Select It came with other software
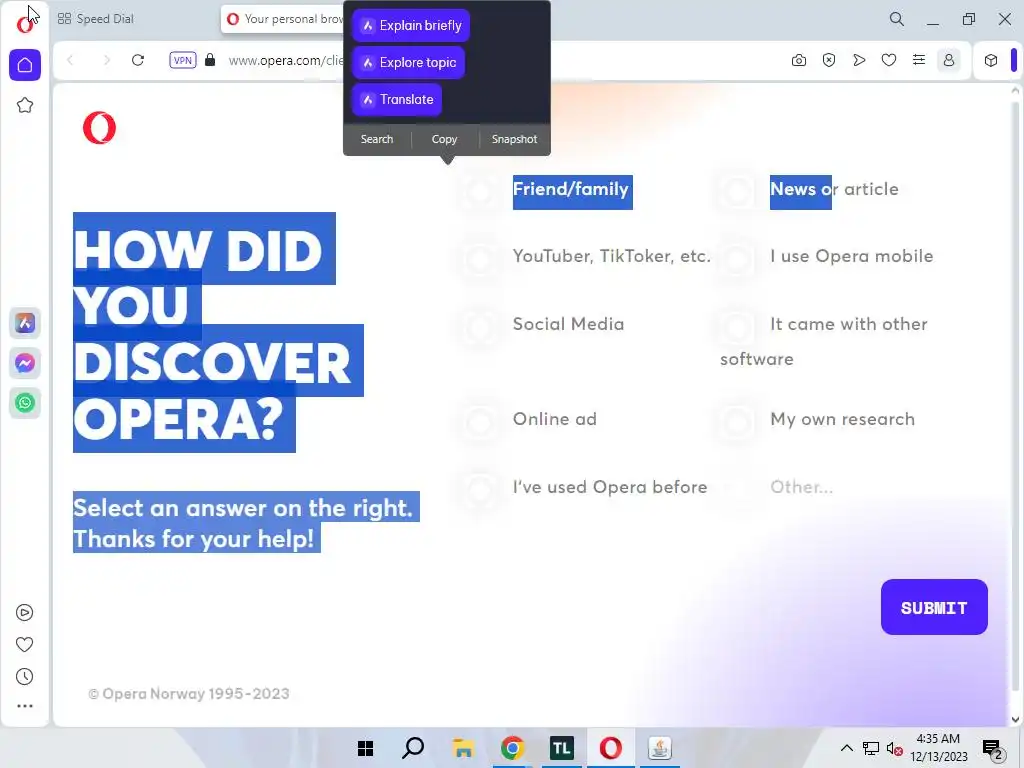This screenshot has width=1024, height=768. (x=737, y=326)
